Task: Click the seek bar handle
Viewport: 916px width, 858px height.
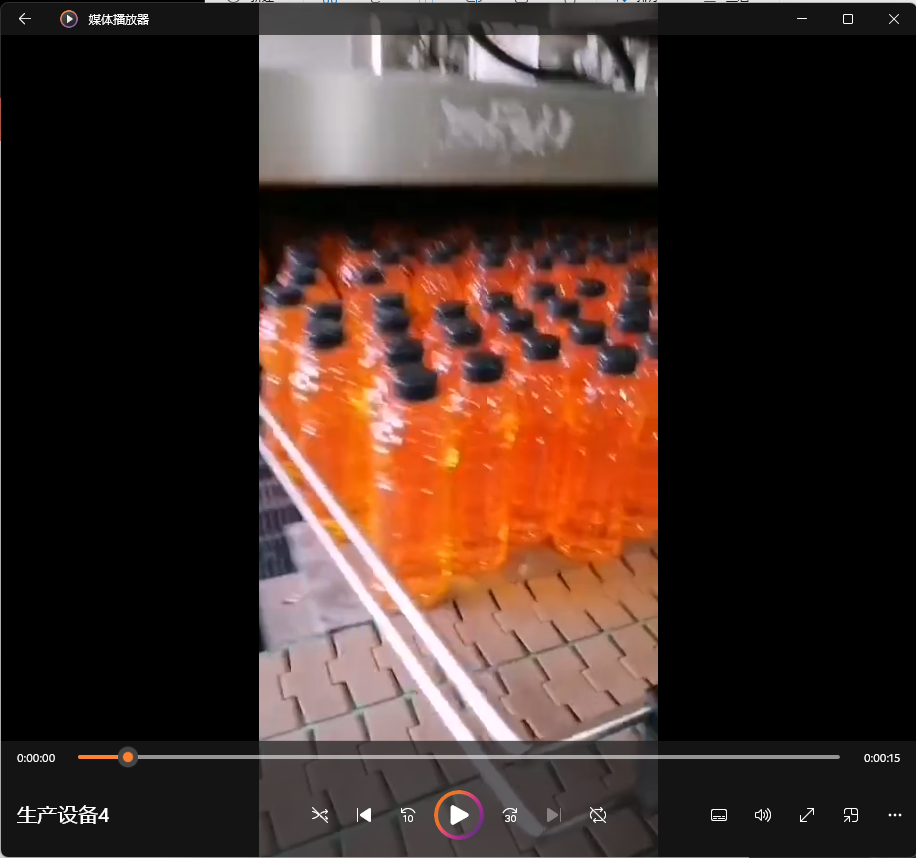Action: tap(128, 758)
